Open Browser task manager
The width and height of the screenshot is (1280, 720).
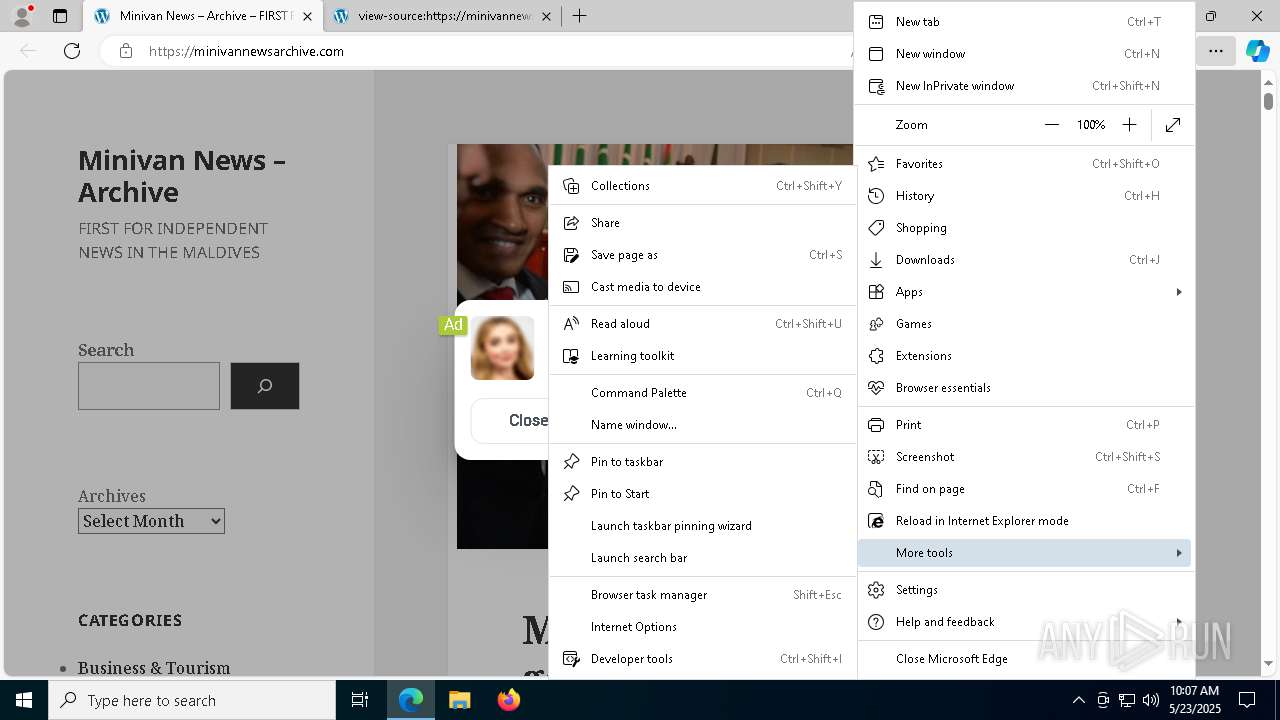click(x=702, y=594)
